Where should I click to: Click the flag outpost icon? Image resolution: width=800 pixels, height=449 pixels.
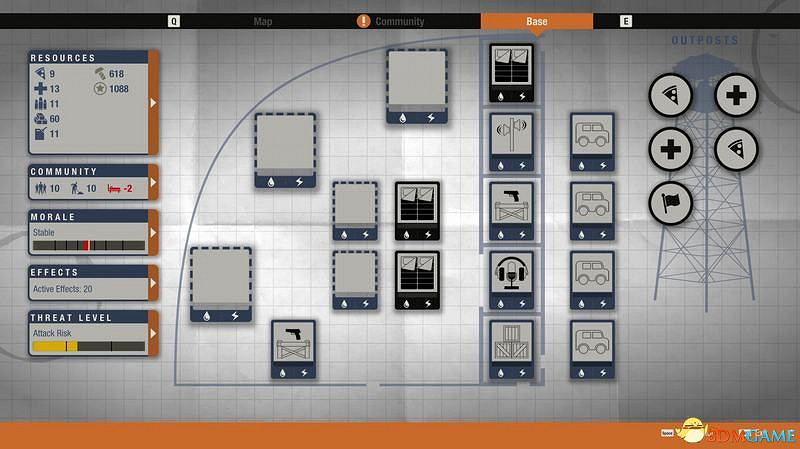[671, 201]
